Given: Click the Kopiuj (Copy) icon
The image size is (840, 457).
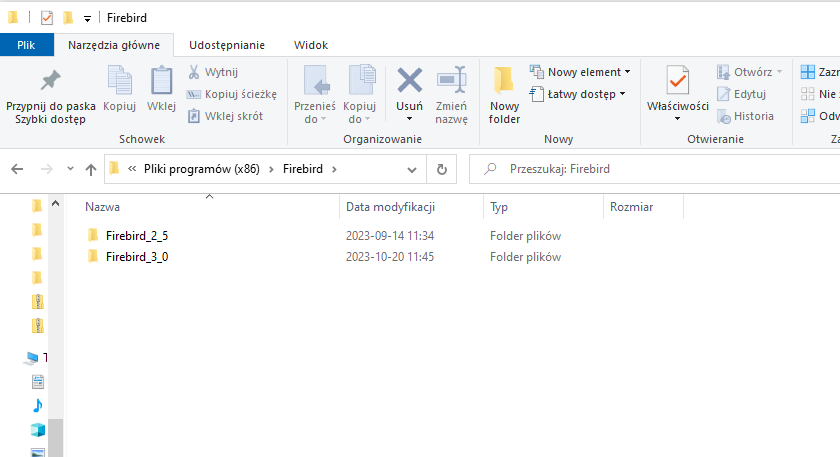Looking at the screenshot, I should (119, 80).
